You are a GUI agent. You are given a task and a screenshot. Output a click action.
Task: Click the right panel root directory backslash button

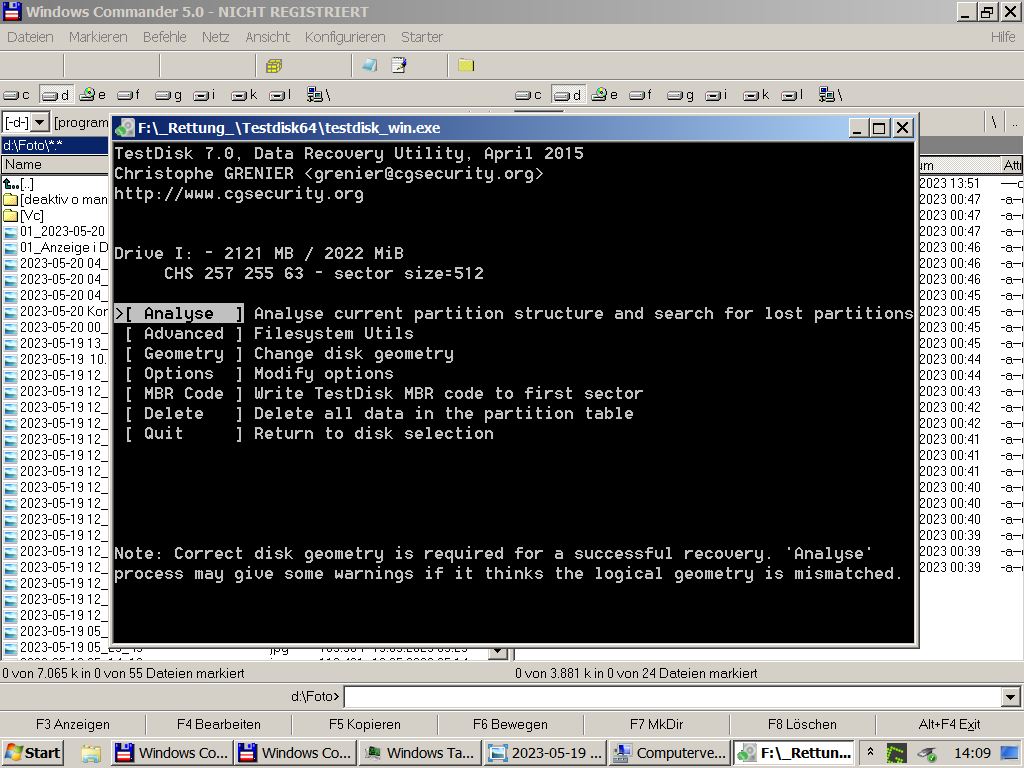[x=994, y=122]
